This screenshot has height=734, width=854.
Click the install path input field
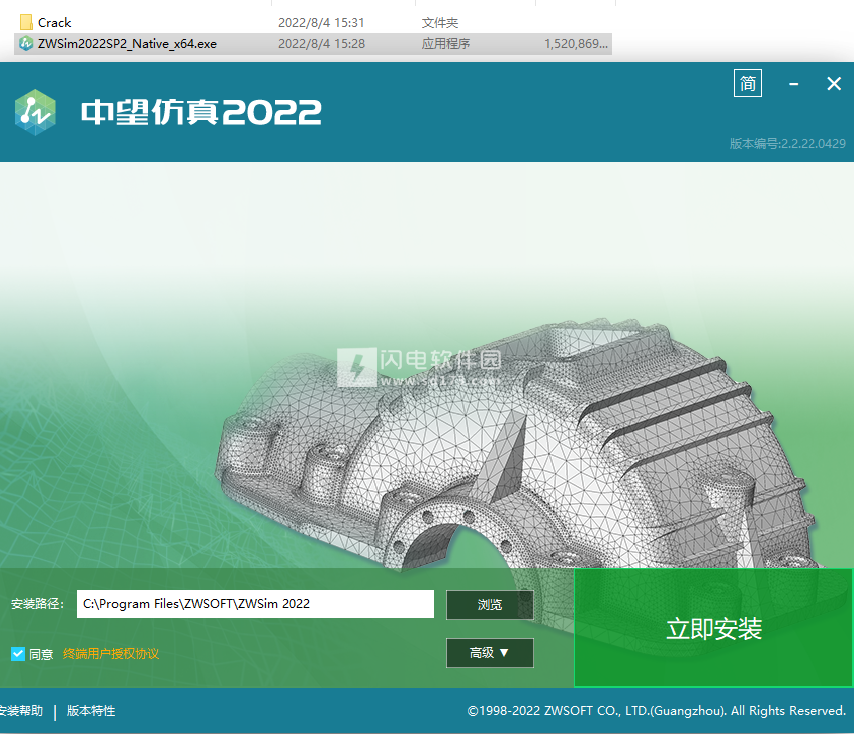(x=255, y=604)
